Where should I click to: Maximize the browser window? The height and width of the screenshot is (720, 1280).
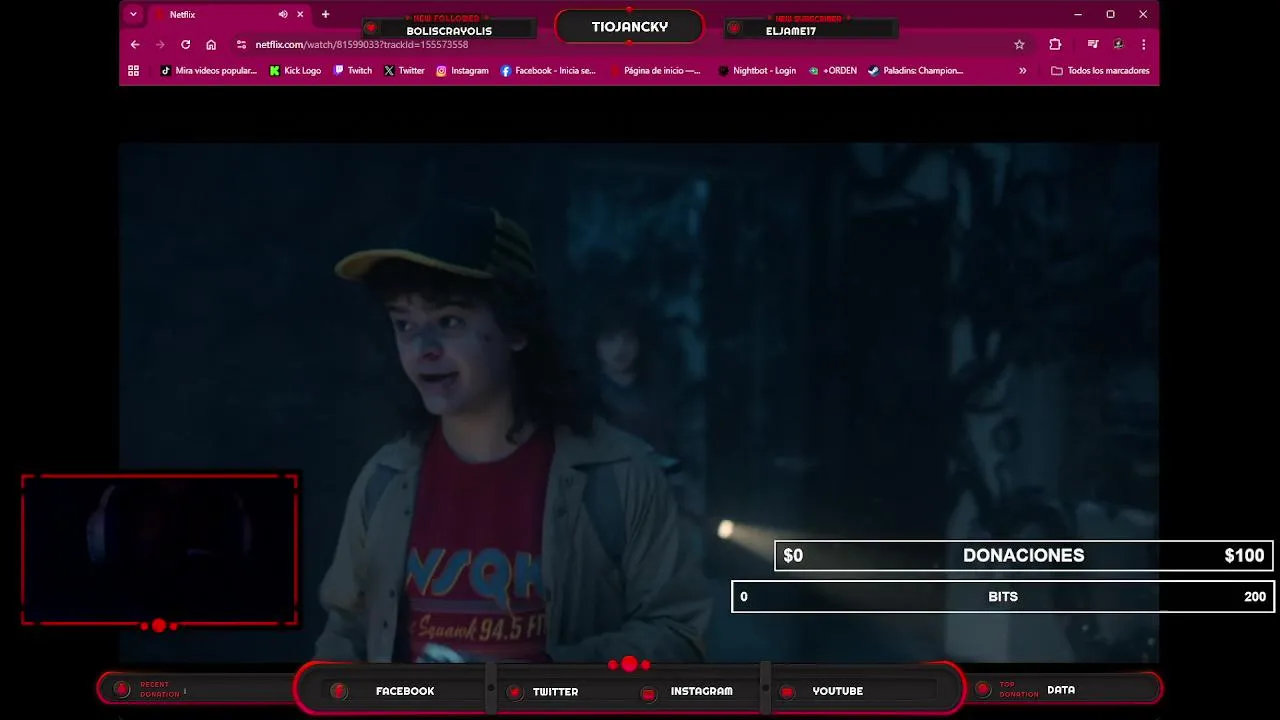(1110, 15)
